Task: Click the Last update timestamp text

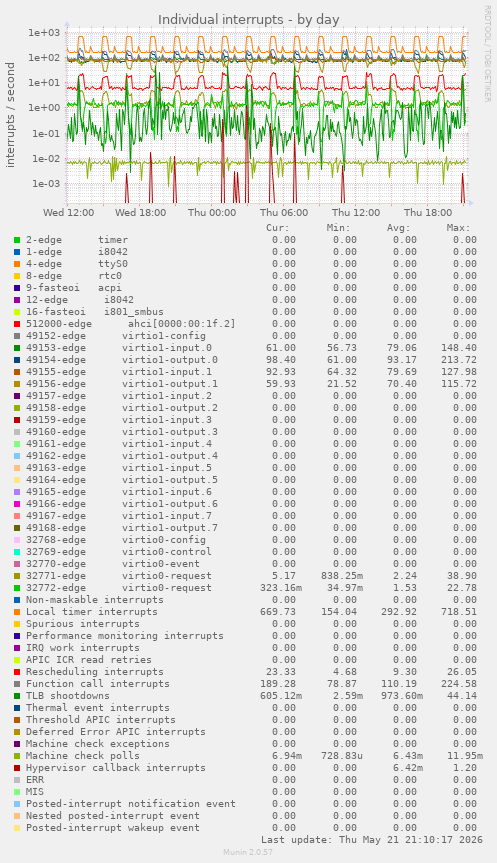Action: click(372, 840)
